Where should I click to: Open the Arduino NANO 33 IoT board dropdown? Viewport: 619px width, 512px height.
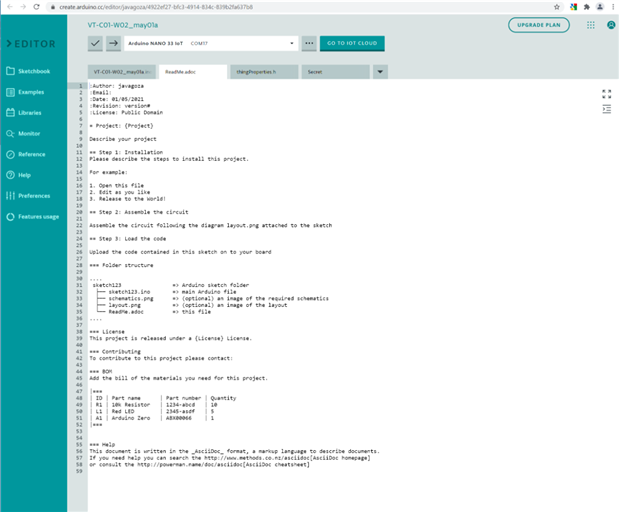[x=211, y=43]
